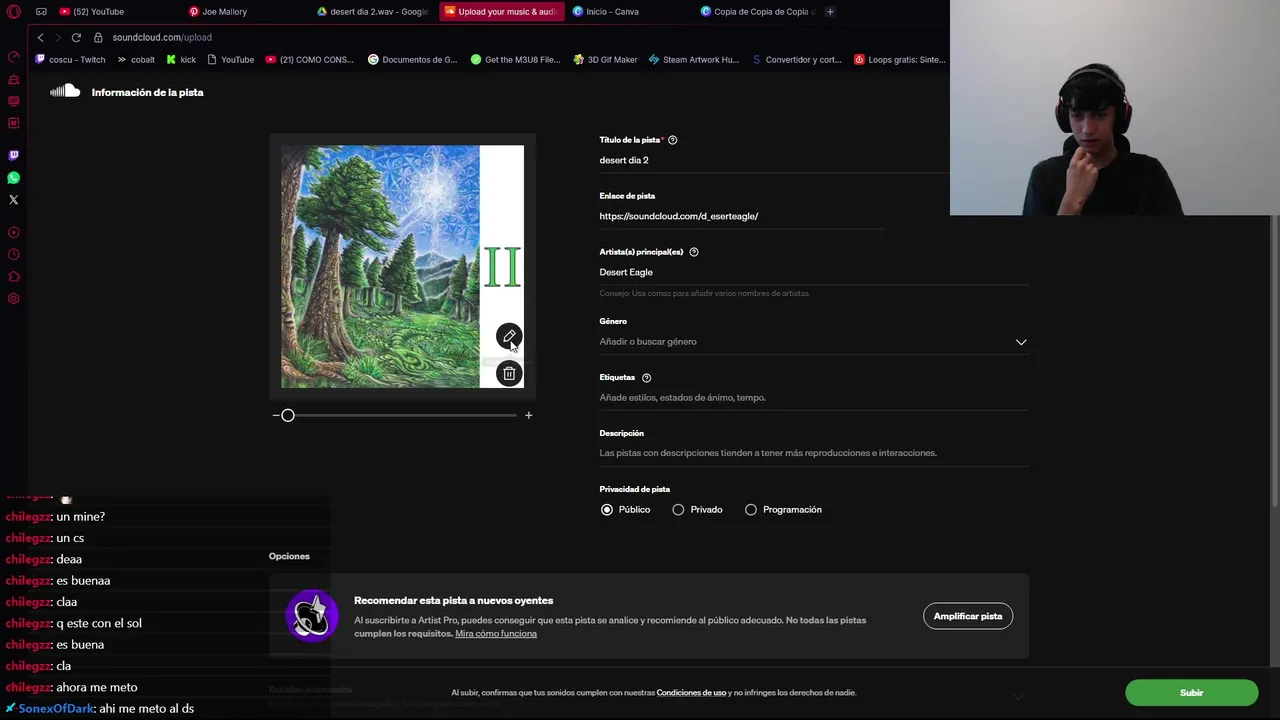Open the Twitch sidebar panel
Screen dimensions: 1280x720
click(13, 155)
